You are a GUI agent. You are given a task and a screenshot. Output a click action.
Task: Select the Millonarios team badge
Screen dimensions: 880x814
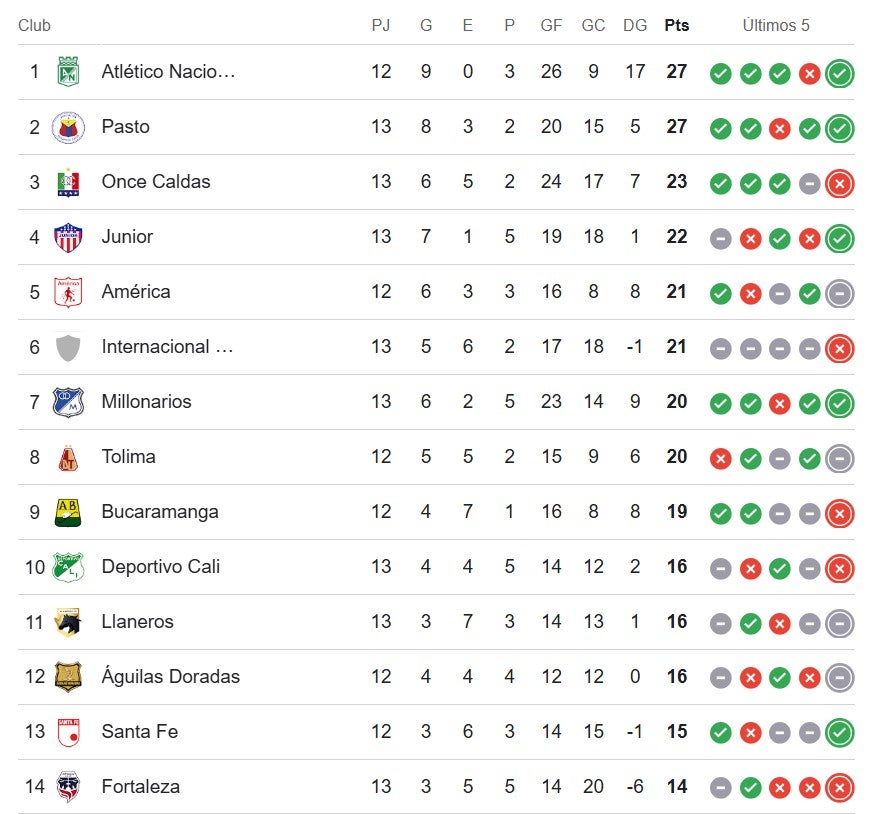(x=68, y=402)
